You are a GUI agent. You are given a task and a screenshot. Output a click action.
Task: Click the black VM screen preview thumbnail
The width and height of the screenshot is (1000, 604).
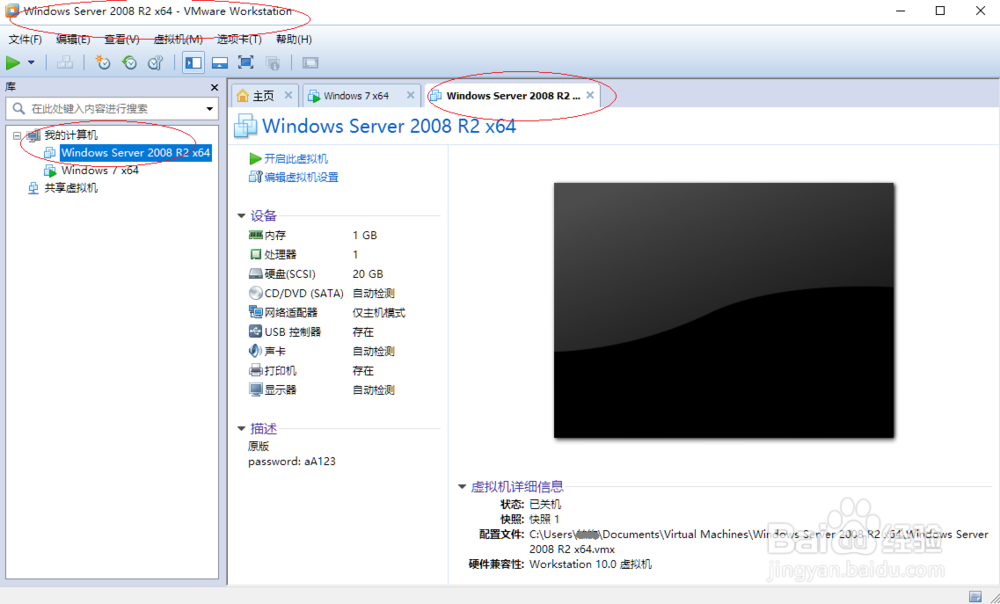724,311
